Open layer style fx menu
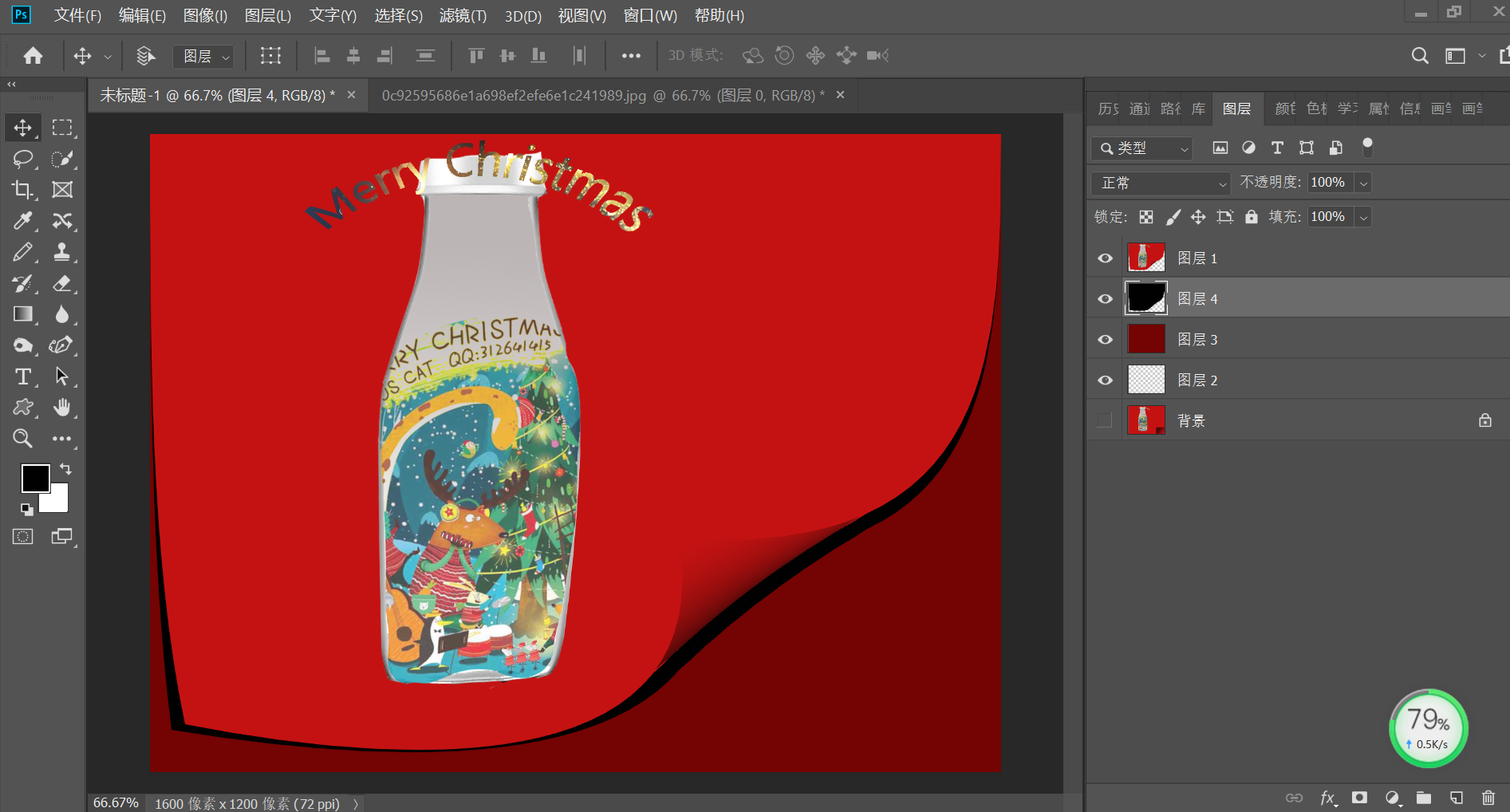Viewport: 1510px width, 812px height. [x=1327, y=798]
